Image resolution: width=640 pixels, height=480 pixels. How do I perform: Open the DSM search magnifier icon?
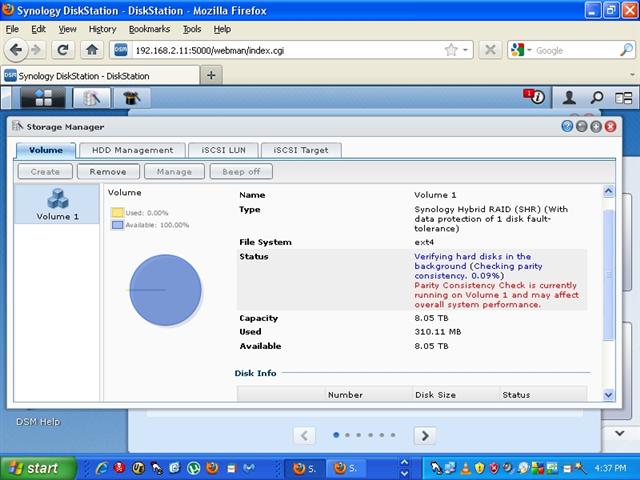coord(597,98)
